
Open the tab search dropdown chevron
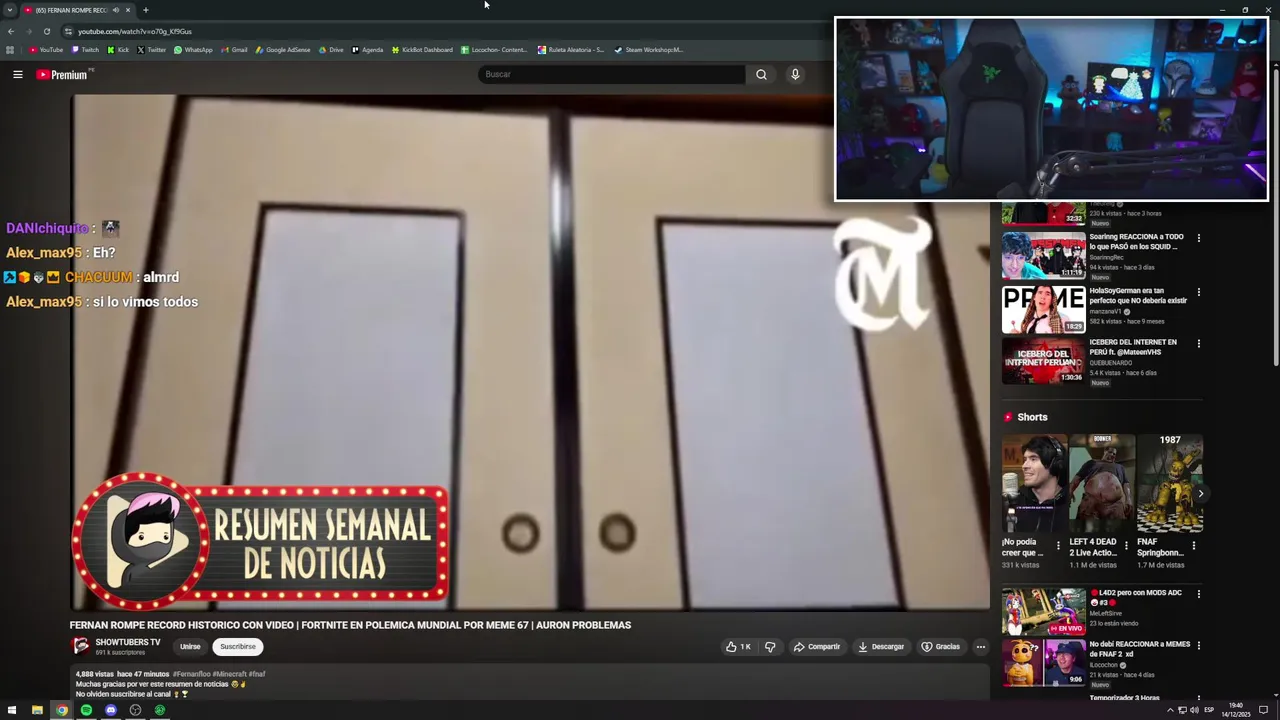point(10,10)
